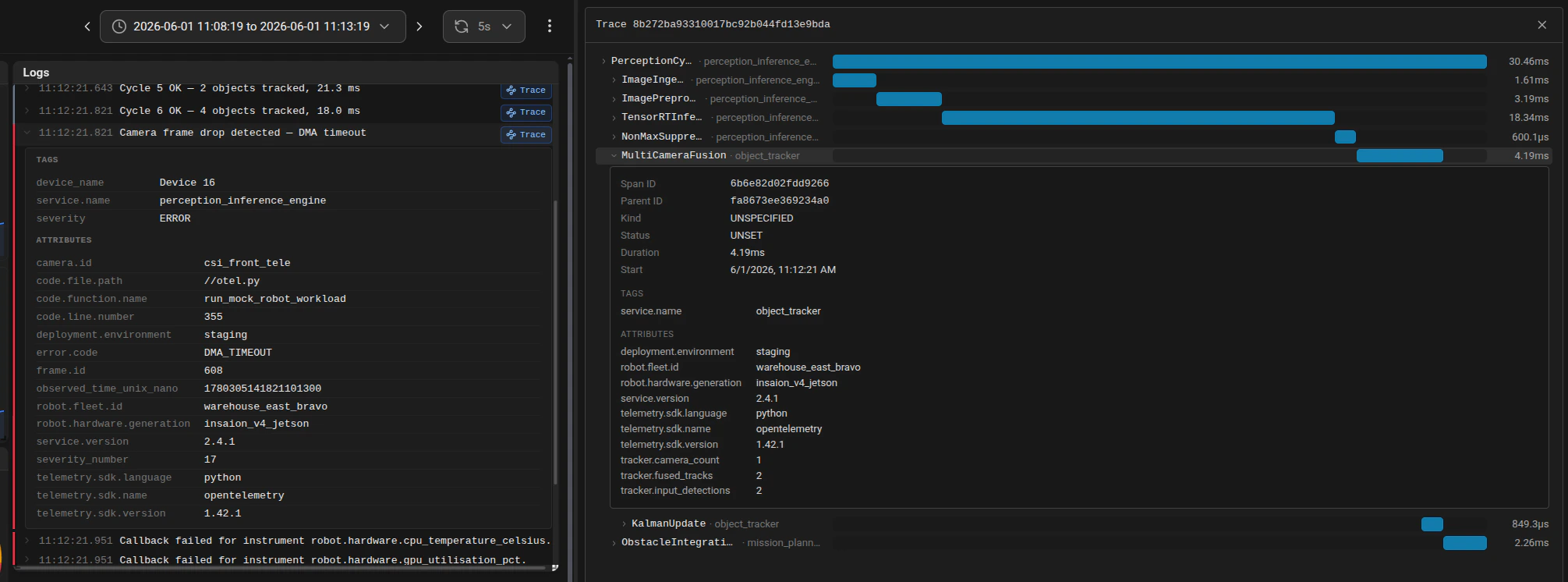Click the log's service.name value perception_inference_engine
The width and height of the screenshot is (1568, 582).
[x=242, y=201]
